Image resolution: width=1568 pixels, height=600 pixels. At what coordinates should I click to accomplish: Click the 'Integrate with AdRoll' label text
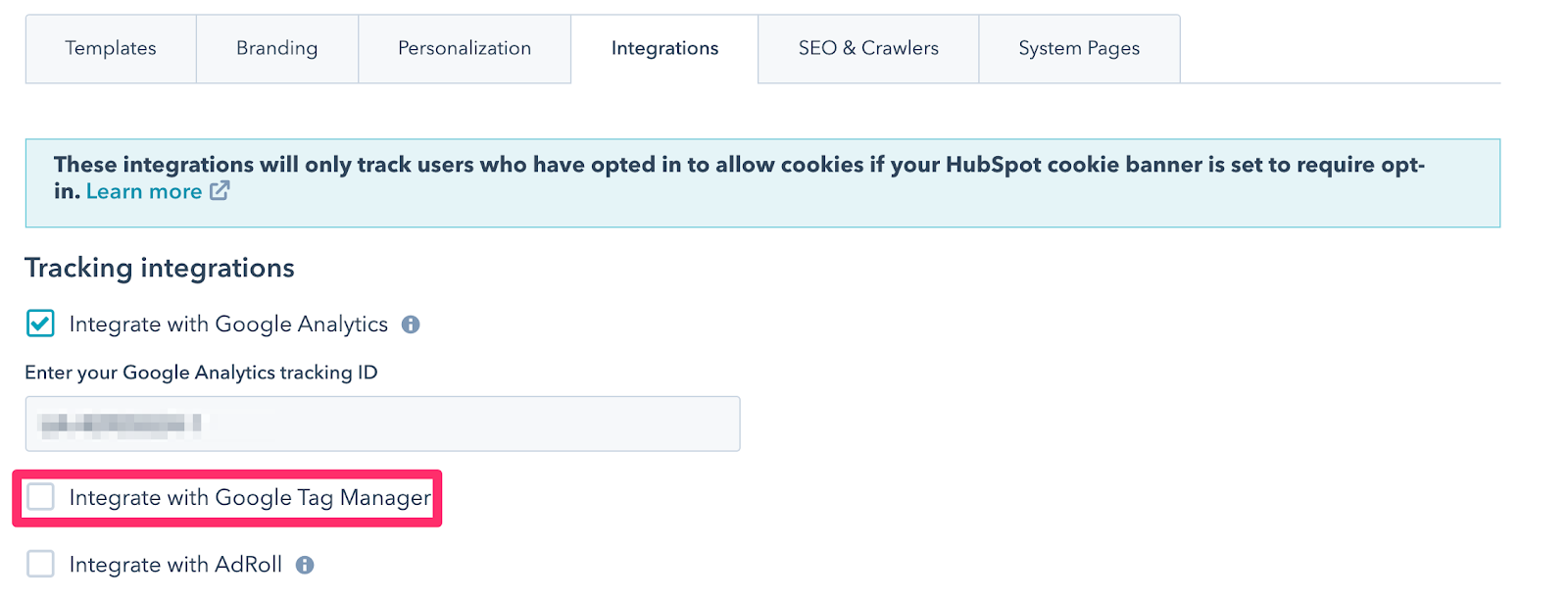pos(175,565)
